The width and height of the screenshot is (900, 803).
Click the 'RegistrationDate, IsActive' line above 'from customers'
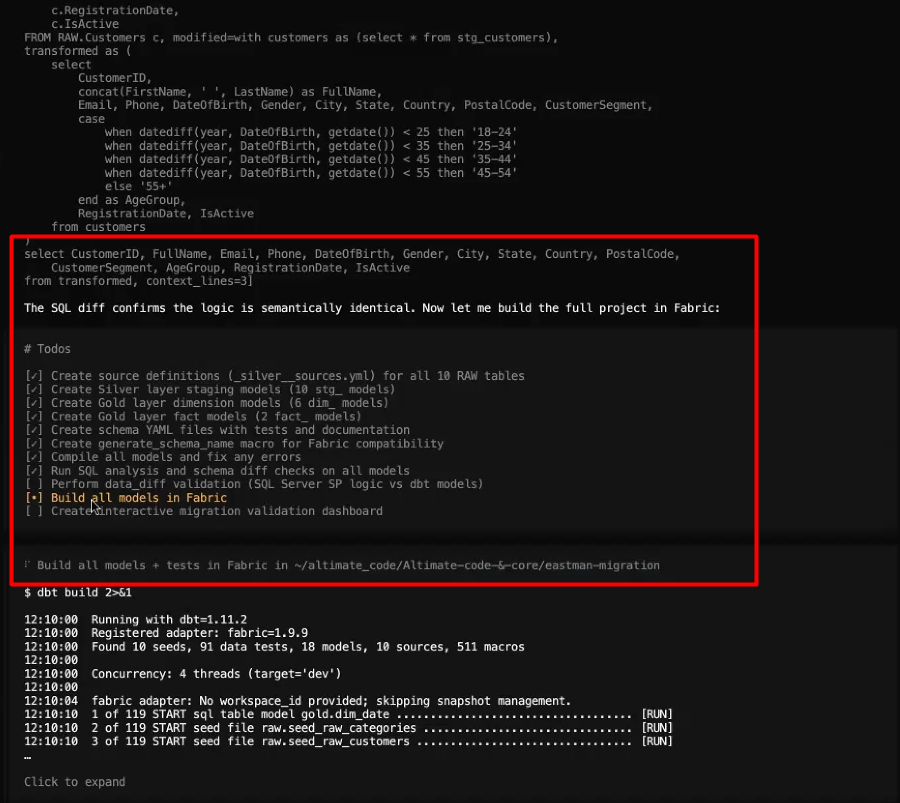(x=166, y=214)
